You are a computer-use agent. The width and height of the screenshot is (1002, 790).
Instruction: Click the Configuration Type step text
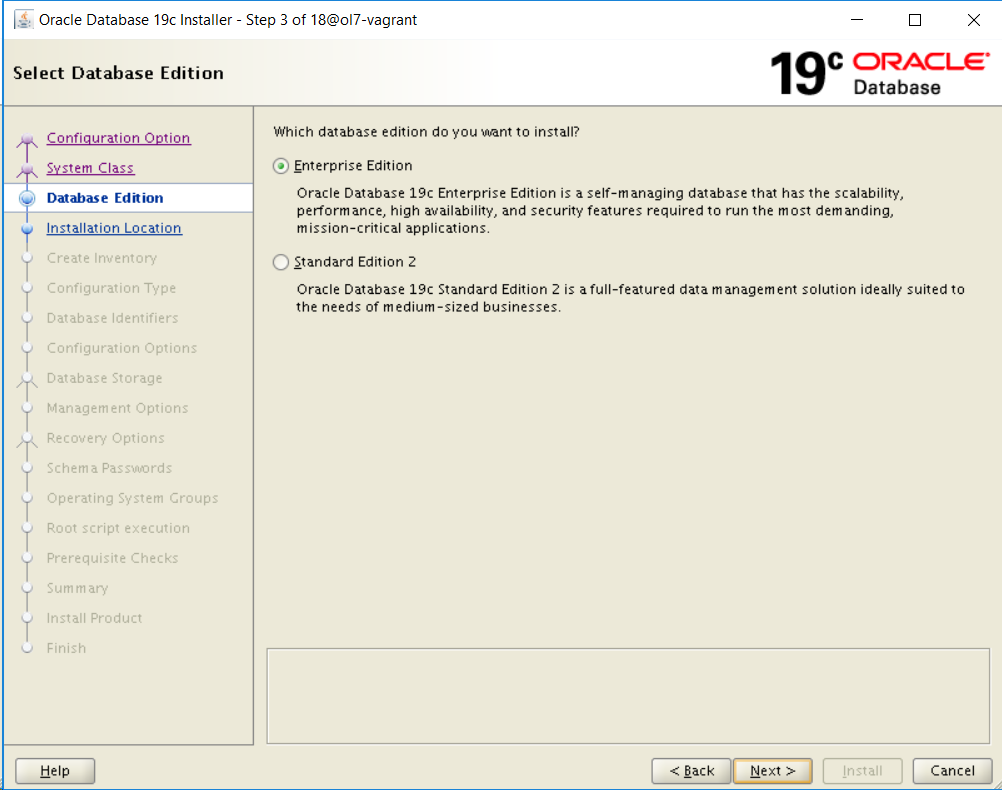[x=111, y=288]
